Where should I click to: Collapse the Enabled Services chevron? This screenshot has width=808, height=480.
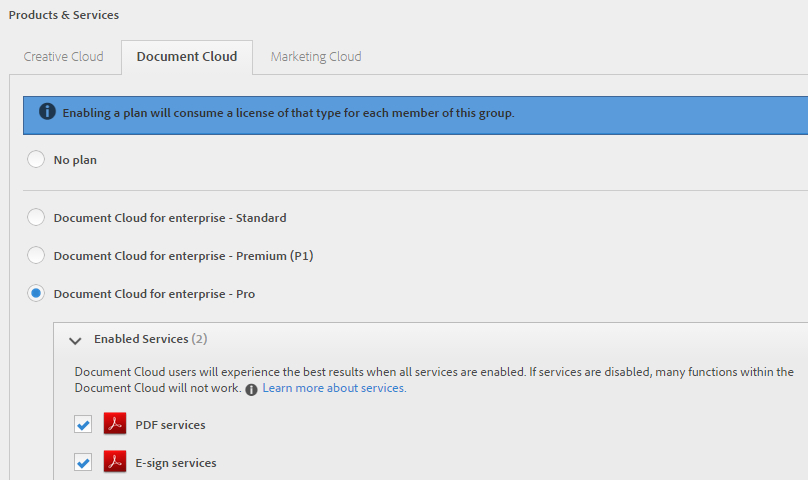[x=75, y=340]
